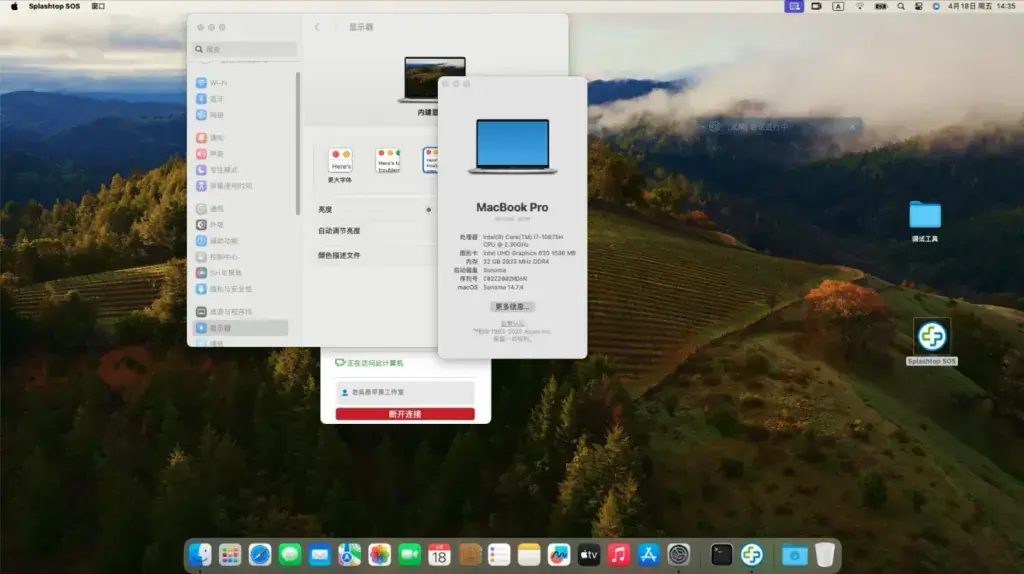Open 通知 (Notifications) in settings sidebar

210,138
